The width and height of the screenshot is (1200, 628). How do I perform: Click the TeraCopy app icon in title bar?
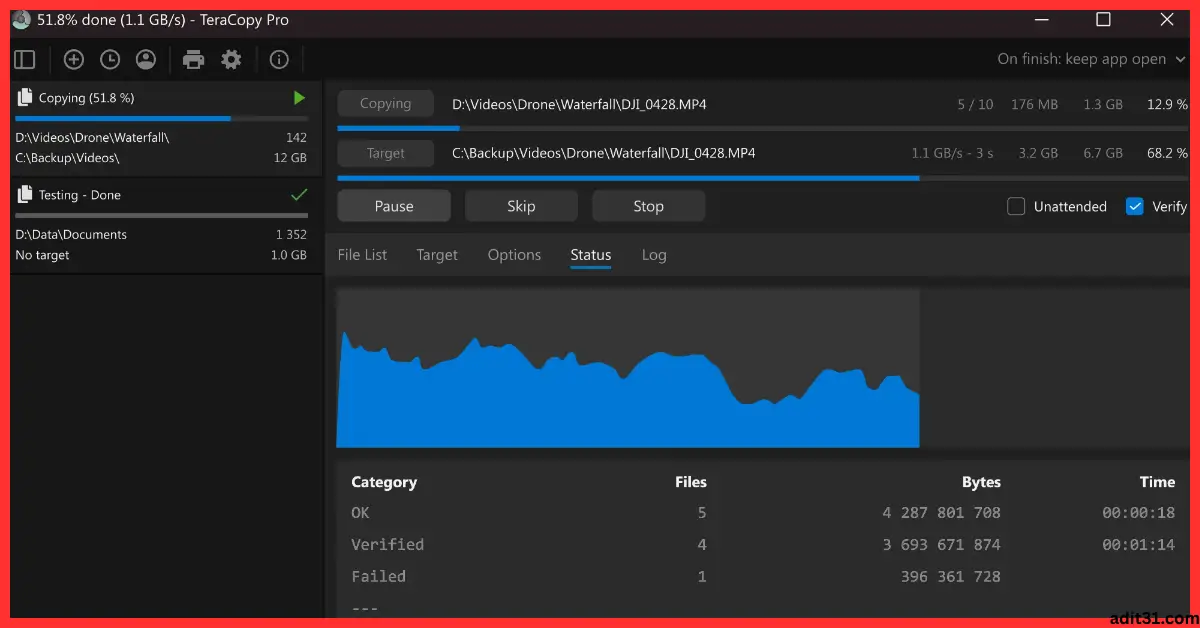tap(21, 20)
